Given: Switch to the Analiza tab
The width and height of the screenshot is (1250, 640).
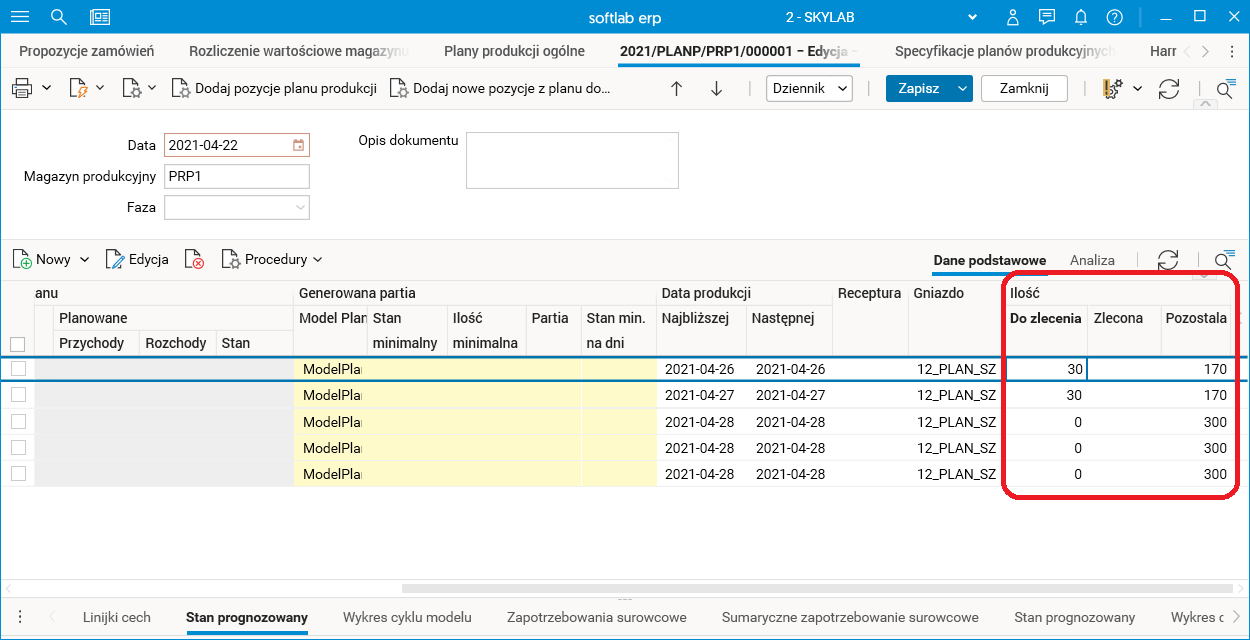Looking at the screenshot, I should [1092, 260].
